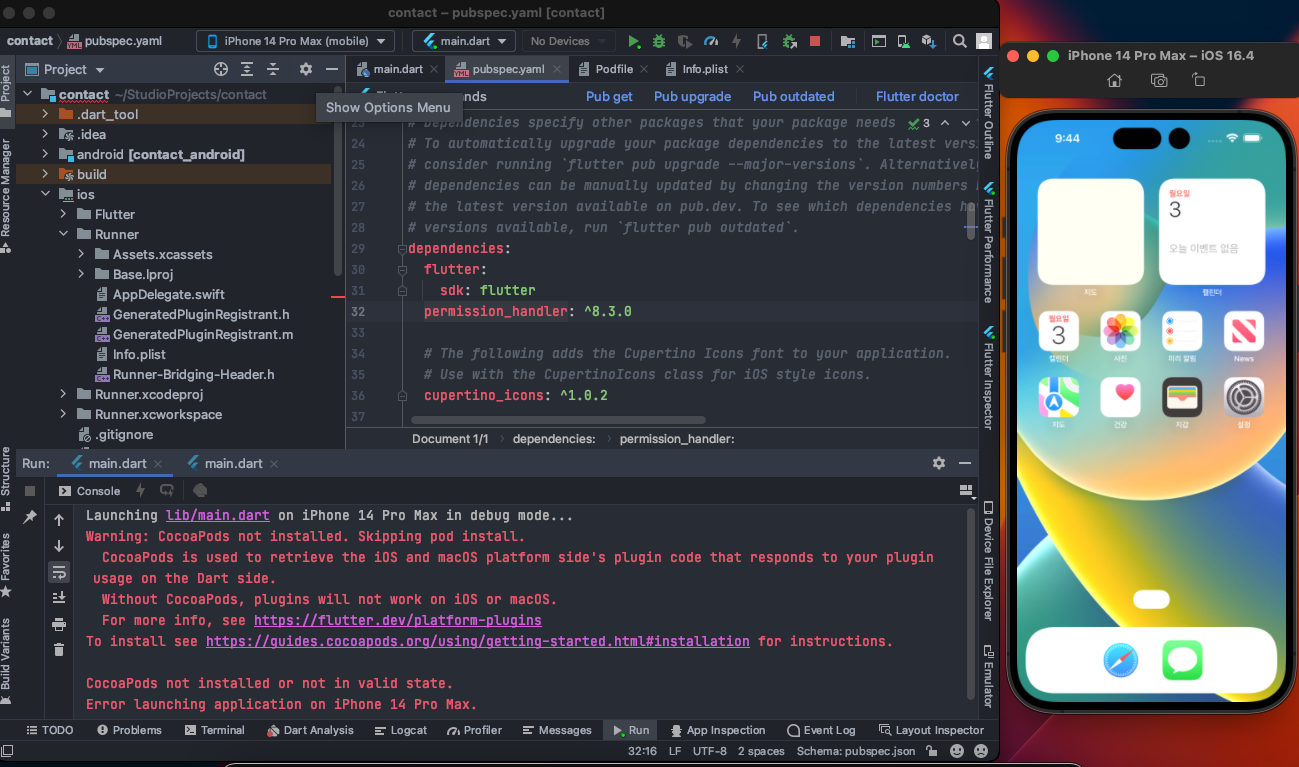Open the Logcat tool tab
1299x767 pixels.
coord(400,730)
